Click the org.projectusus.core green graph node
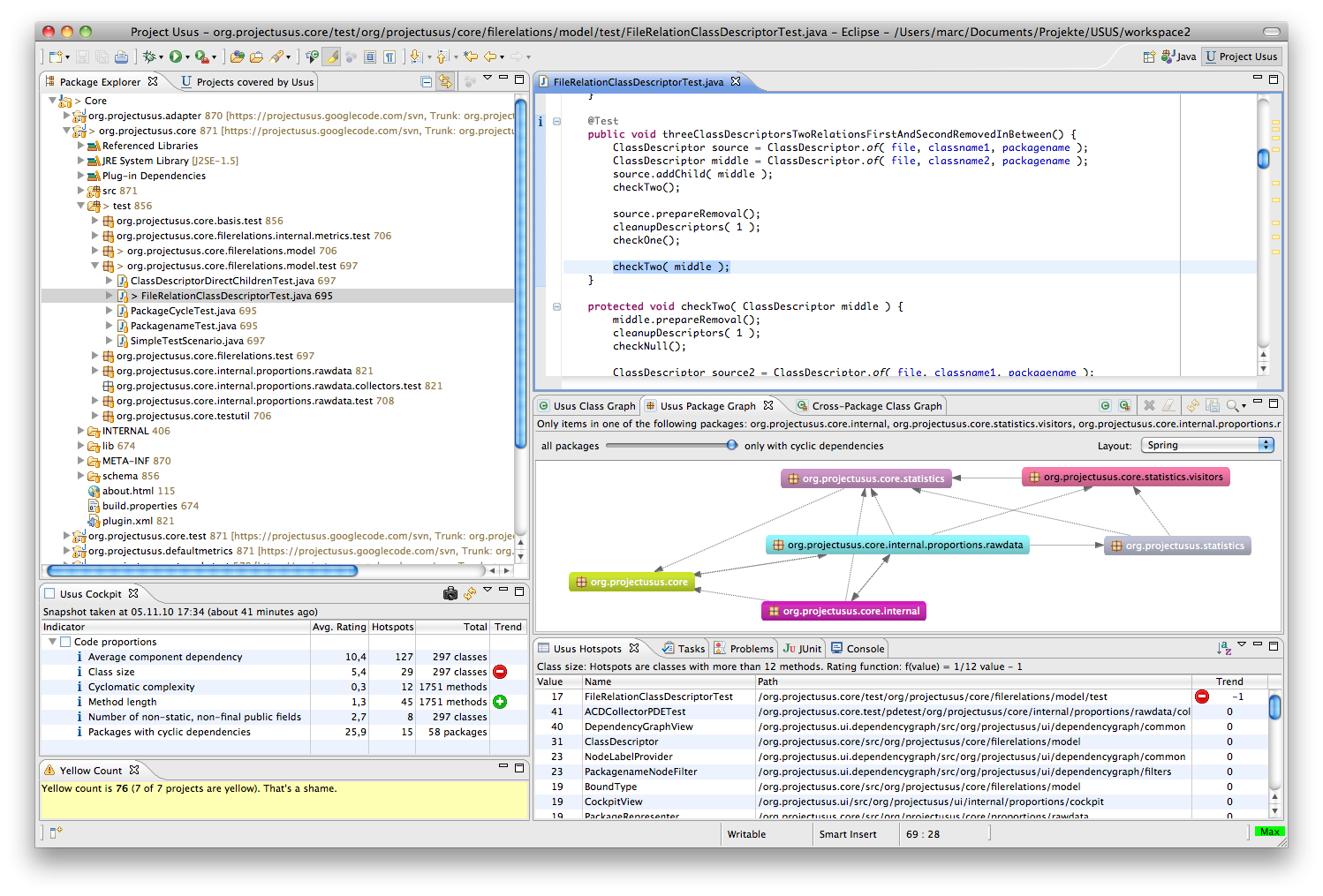The image size is (1323, 896). point(631,582)
